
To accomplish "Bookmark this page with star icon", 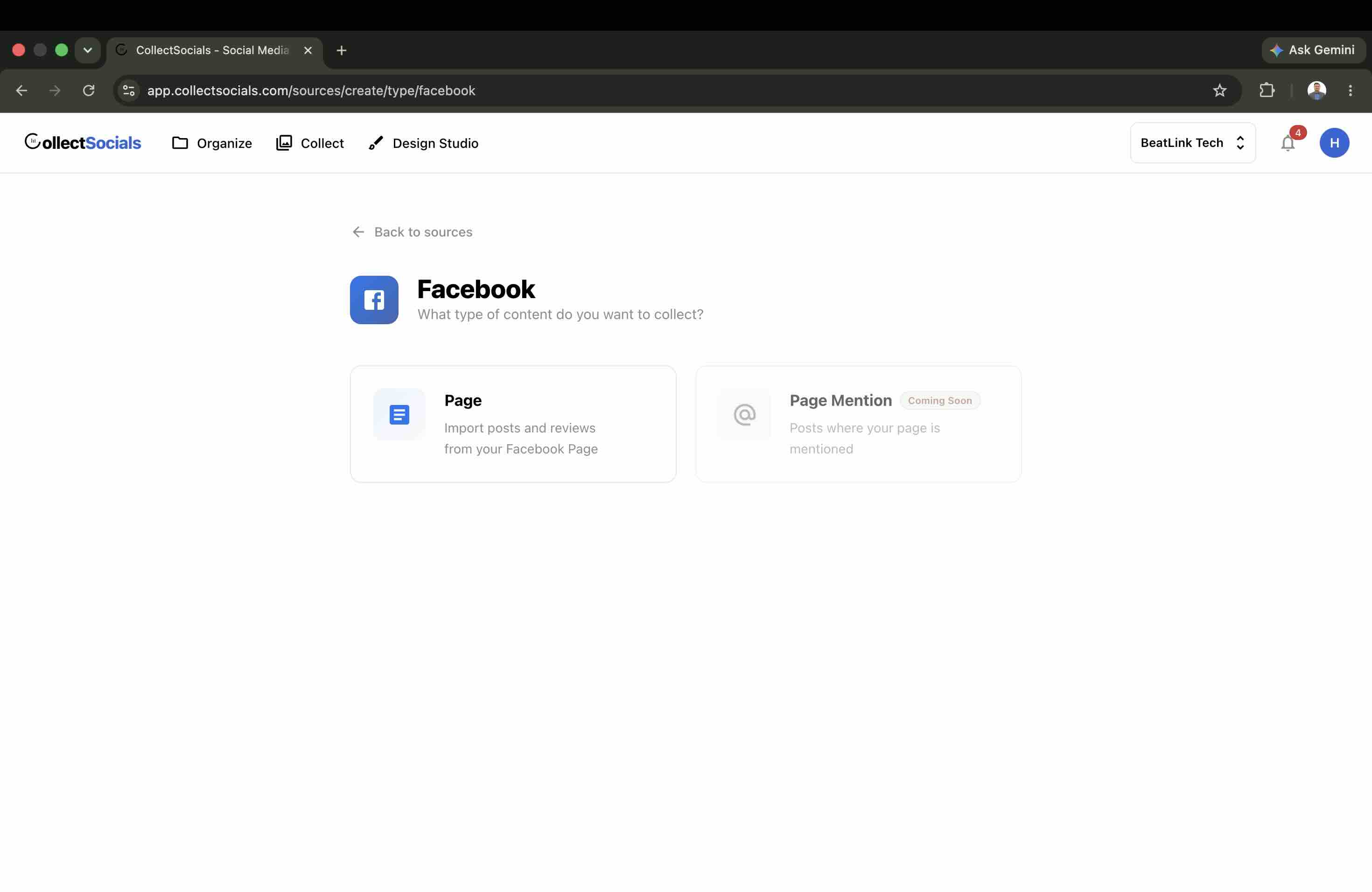I will tap(1219, 91).
